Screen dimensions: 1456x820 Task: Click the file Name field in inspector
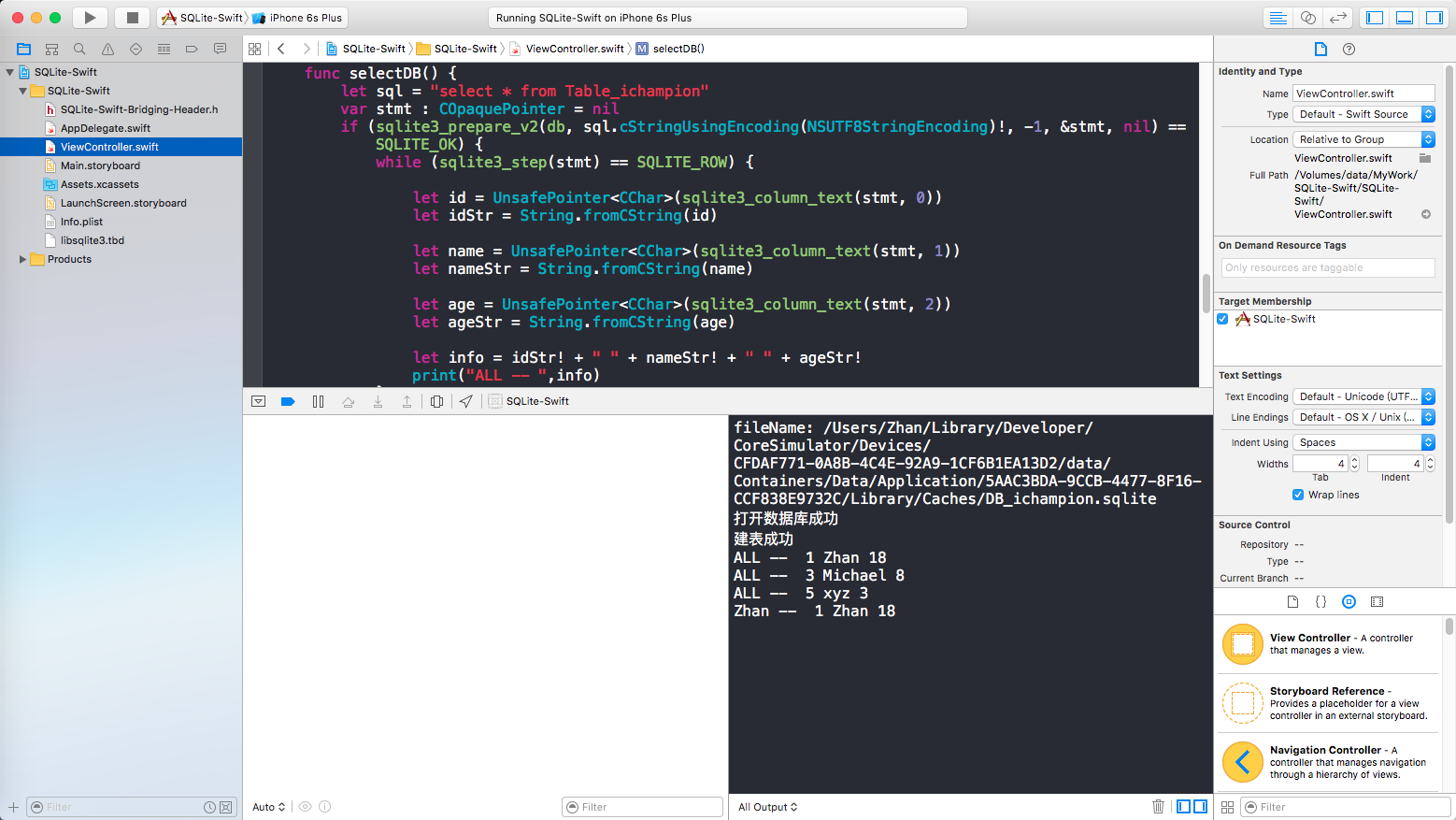coord(1363,94)
